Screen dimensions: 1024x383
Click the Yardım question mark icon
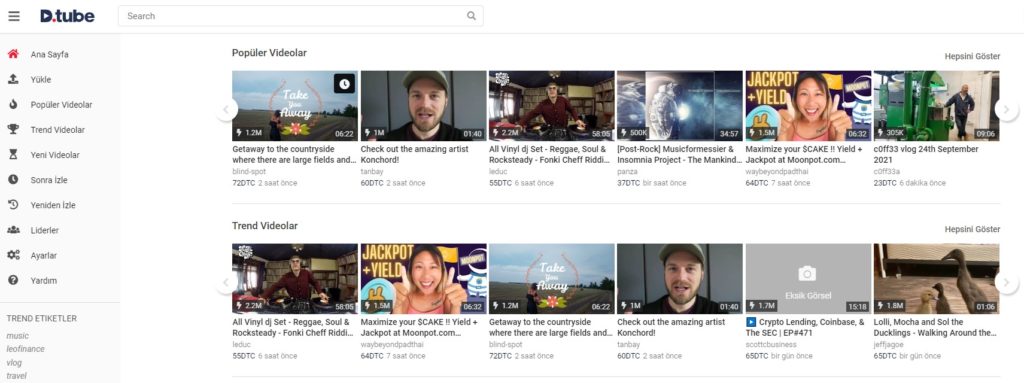(x=13, y=280)
